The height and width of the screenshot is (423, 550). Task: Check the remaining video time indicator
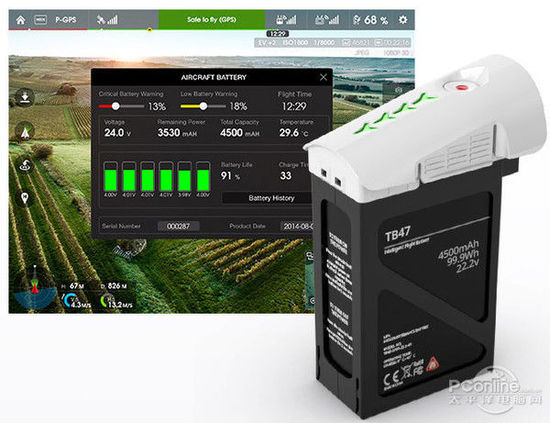point(392,43)
